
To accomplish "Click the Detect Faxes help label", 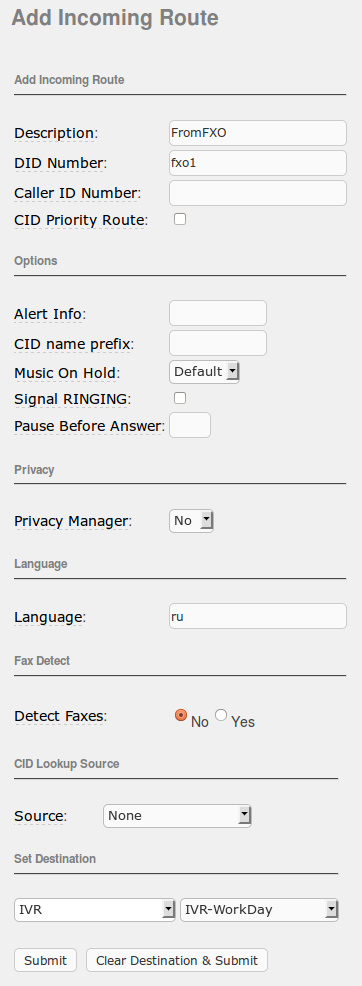I will point(61,716).
